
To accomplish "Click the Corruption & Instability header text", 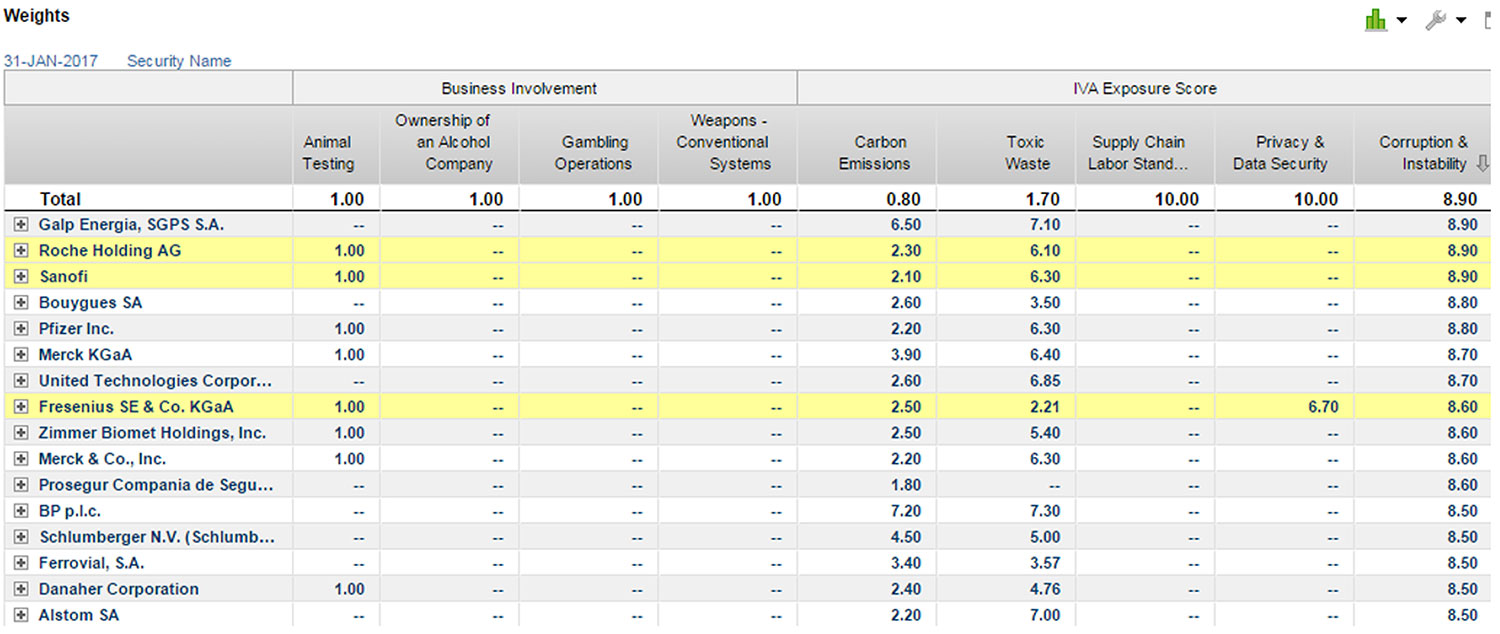I will [1423, 153].
